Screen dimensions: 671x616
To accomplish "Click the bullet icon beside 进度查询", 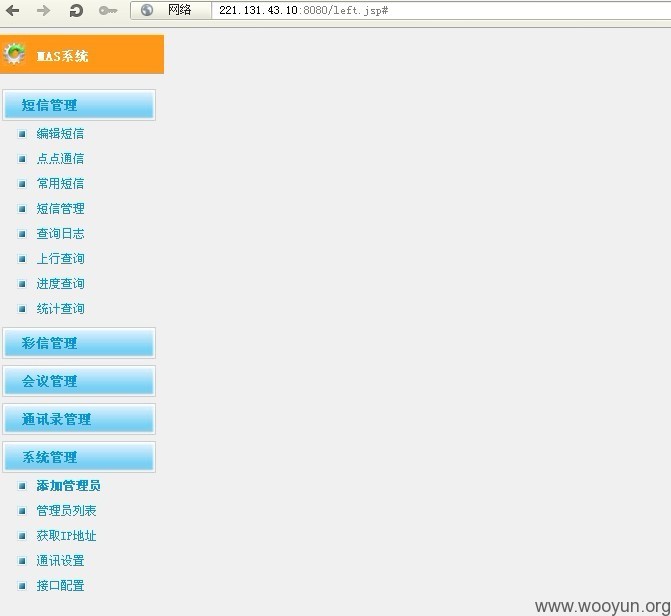I will [22, 284].
